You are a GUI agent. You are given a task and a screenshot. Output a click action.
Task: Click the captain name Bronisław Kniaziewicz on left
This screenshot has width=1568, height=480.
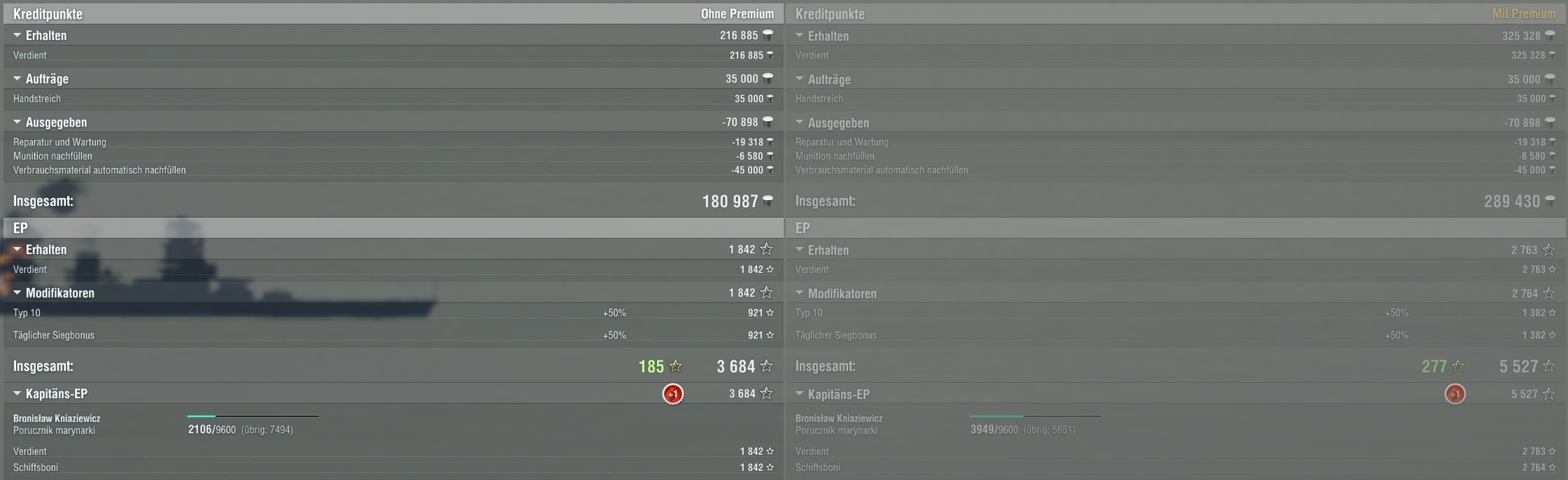(x=57, y=418)
